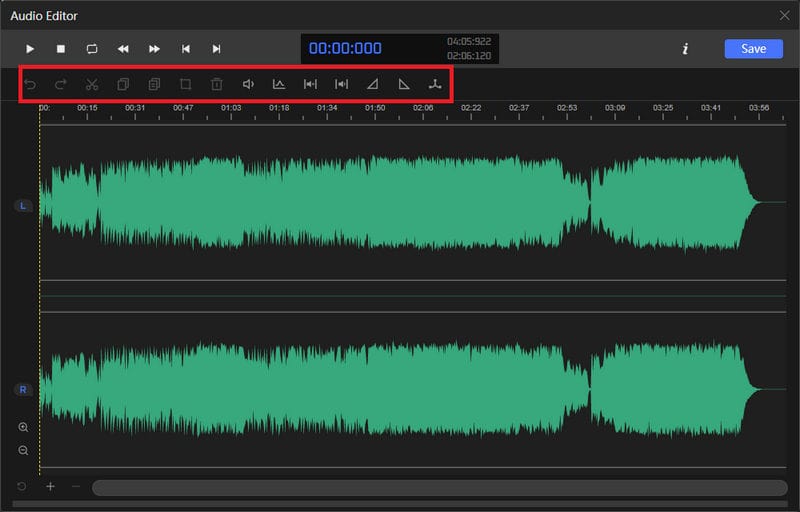Click the rewind button
Viewport: 800px width, 512px height.
[x=123, y=49]
